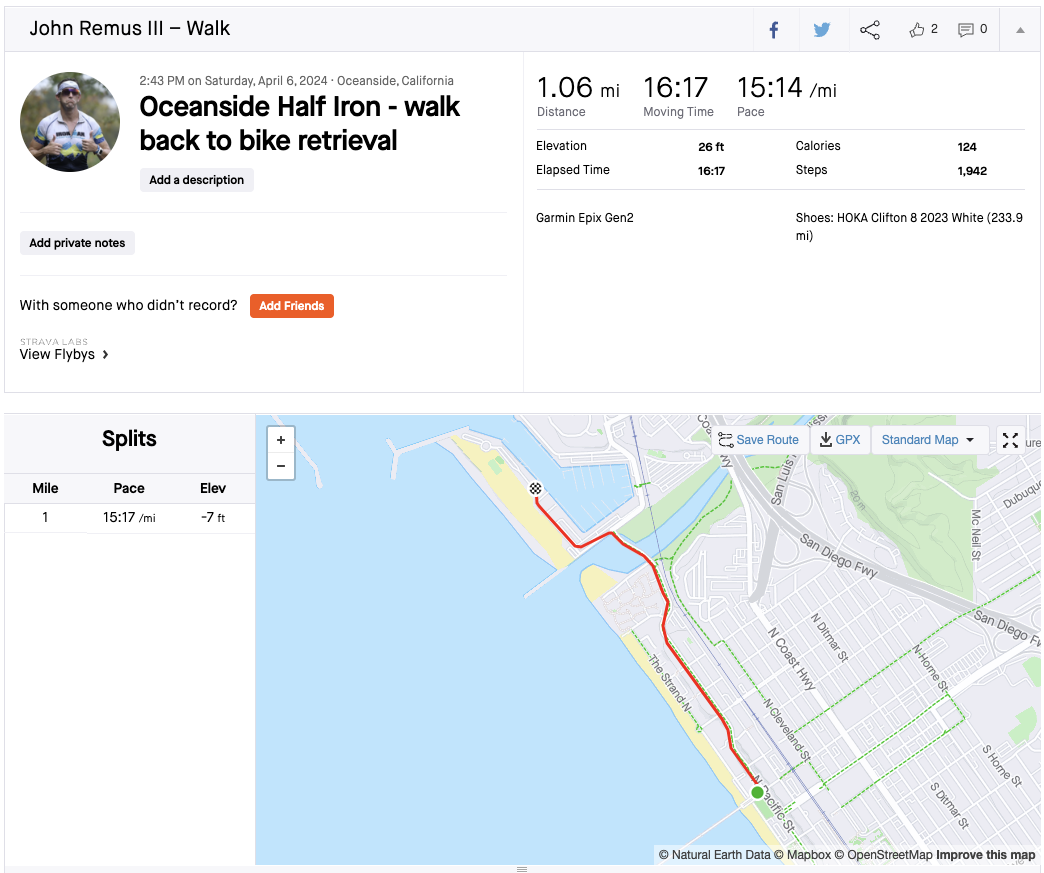Zoom out on the map
The image size is (1044, 873).
point(281,466)
